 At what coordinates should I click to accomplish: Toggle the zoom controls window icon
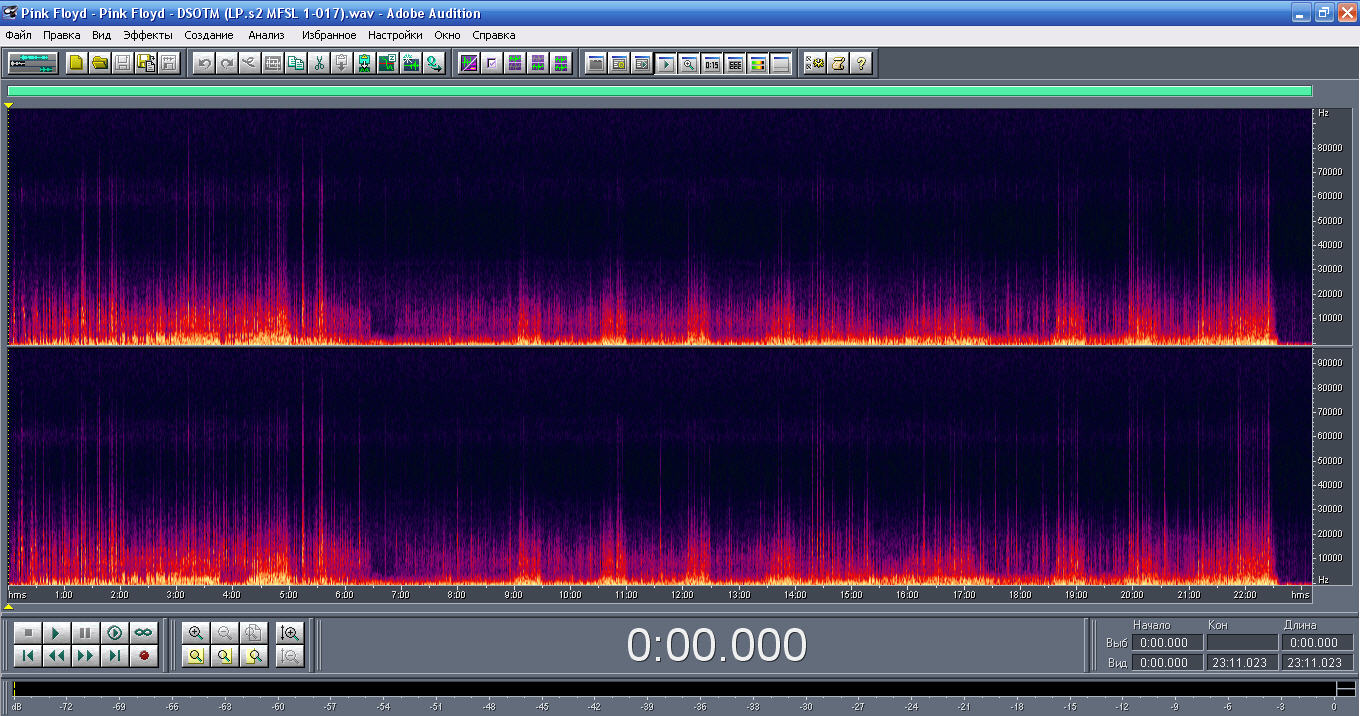click(x=689, y=63)
